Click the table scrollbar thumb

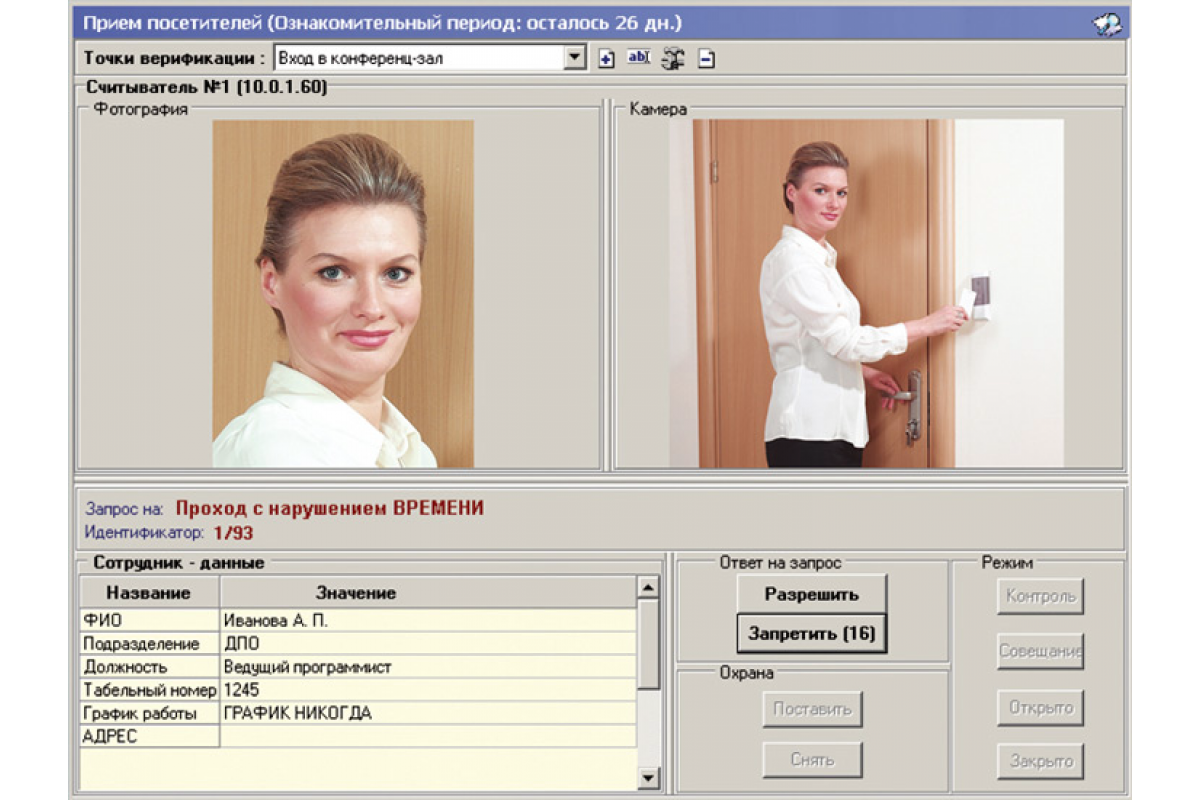(x=649, y=644)
